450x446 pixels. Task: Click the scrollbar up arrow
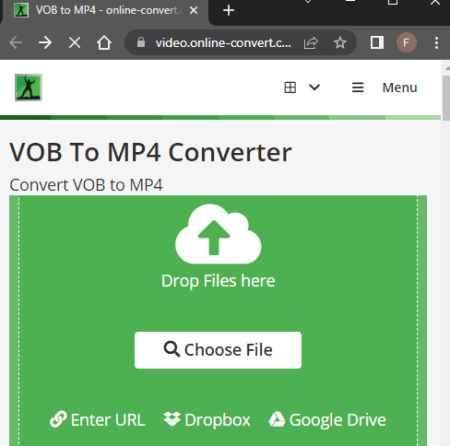447,68
